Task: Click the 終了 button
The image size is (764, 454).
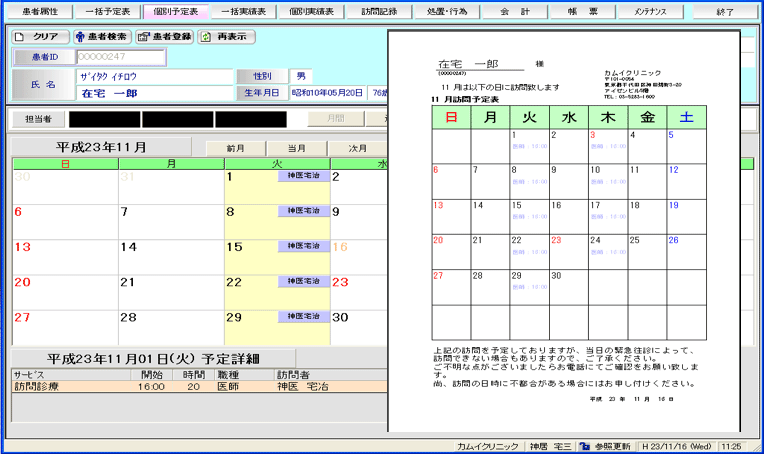Action: click(x=725, y=12)
